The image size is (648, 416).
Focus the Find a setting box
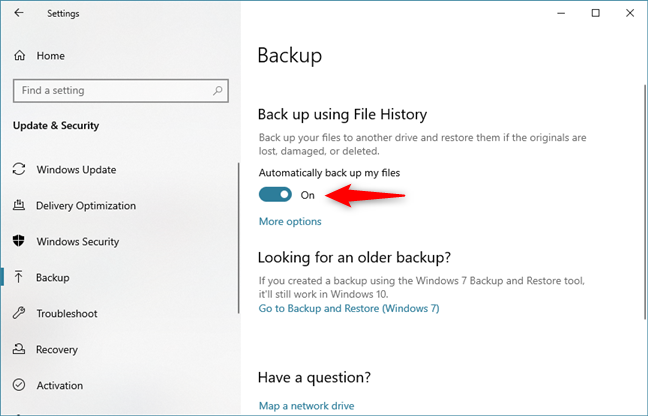point(121,90)
